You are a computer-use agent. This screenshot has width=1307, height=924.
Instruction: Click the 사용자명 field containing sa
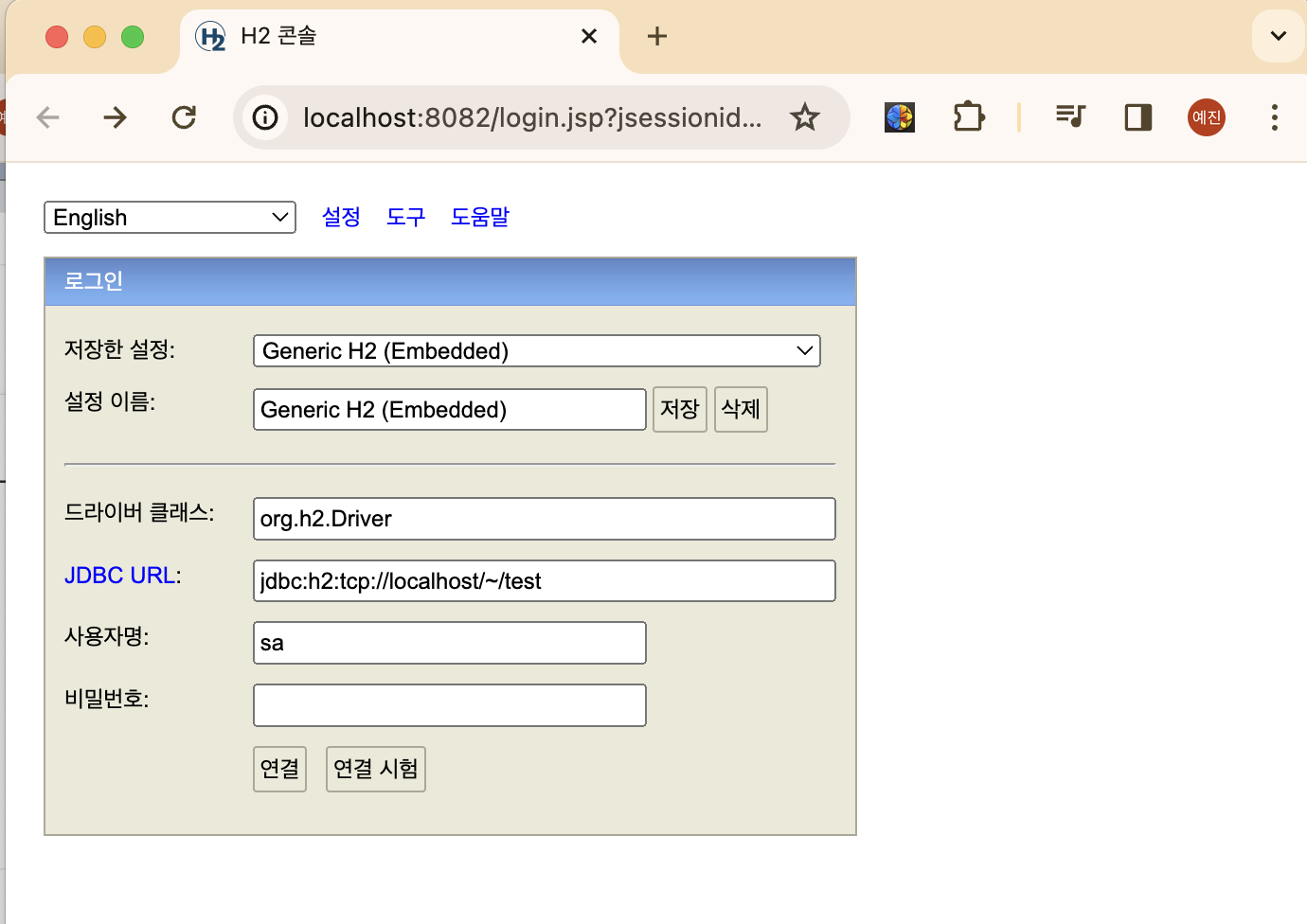coord(450,643)
